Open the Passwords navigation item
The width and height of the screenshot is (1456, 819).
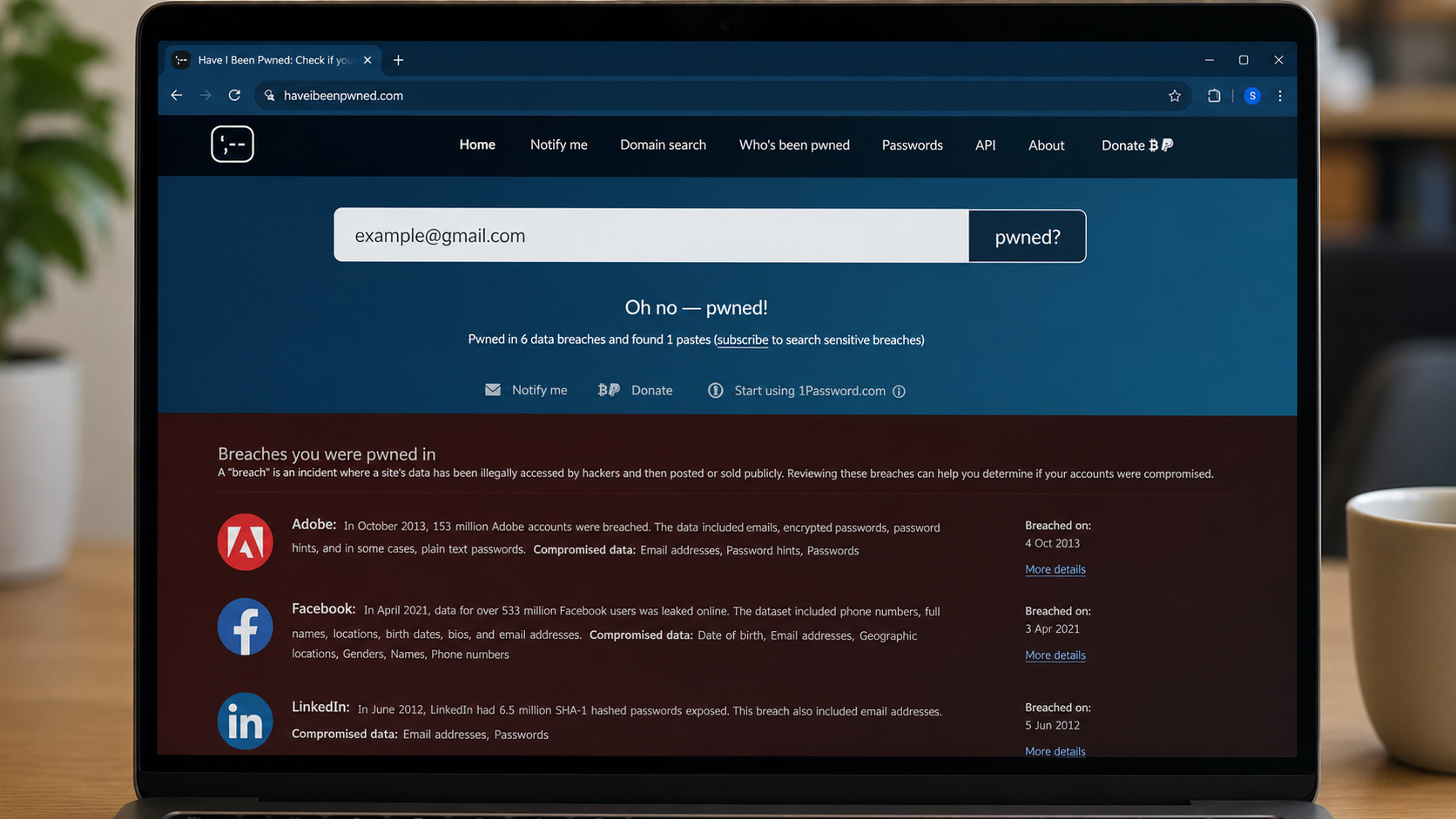coord(912,145)
